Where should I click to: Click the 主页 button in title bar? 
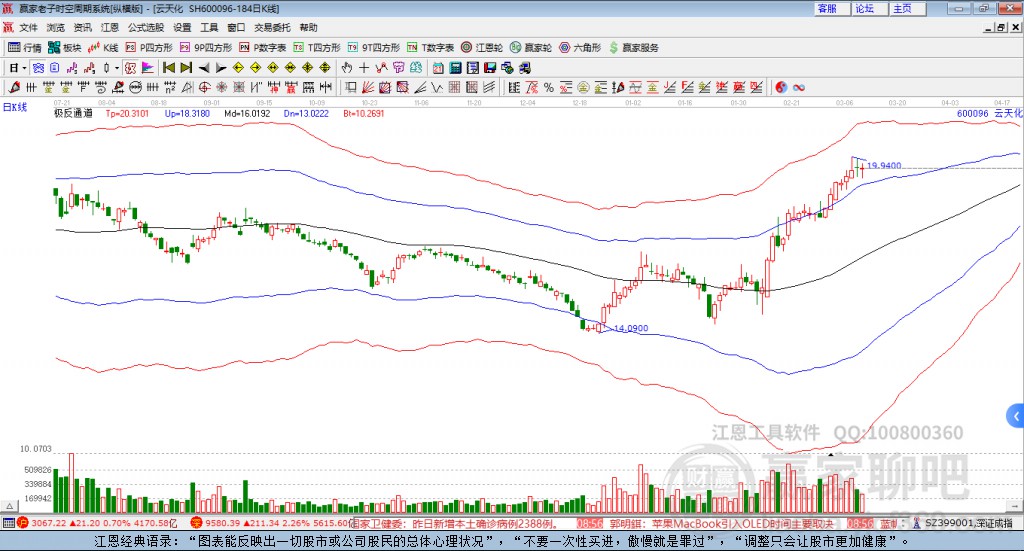[x=908, y=8]
